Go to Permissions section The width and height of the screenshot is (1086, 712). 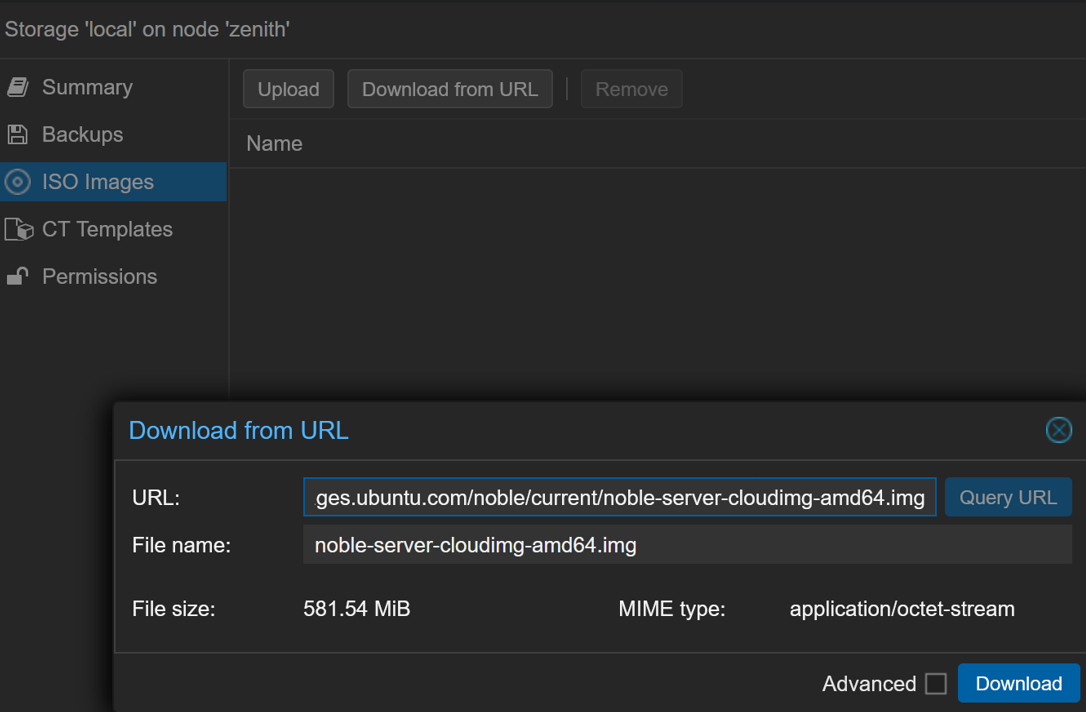click(99, 277)
